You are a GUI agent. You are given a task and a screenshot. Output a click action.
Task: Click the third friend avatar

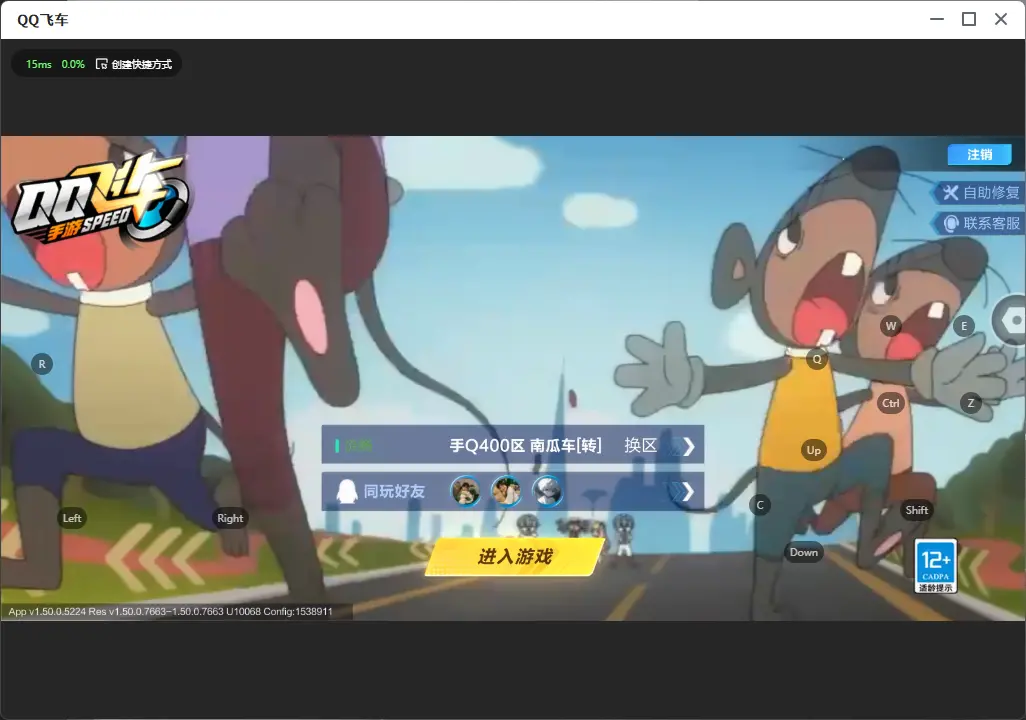point(548,491)
